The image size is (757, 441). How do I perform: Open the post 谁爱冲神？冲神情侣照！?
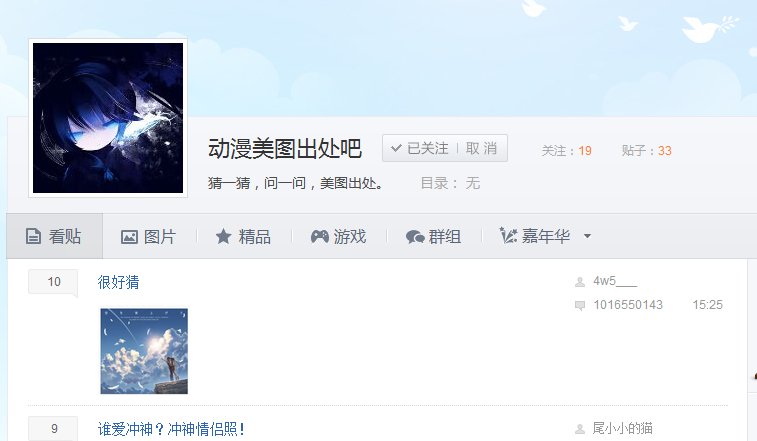[171, 429]
